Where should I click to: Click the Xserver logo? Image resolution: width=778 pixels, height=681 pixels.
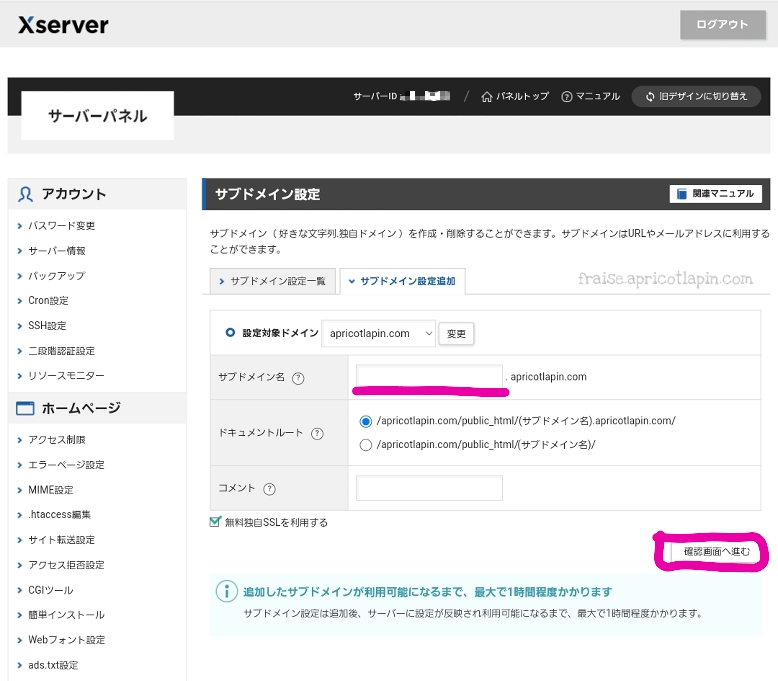point(63,25)
